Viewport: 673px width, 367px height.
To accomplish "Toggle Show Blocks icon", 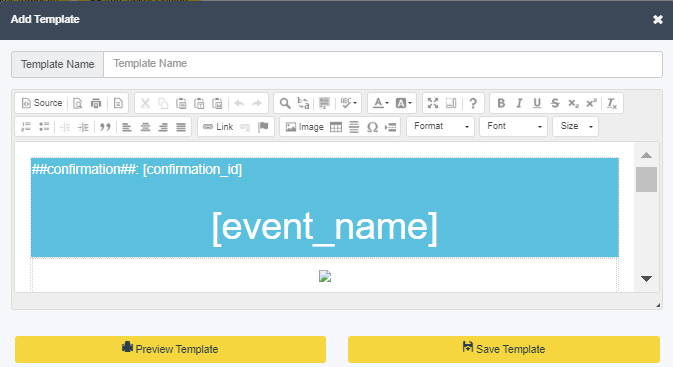I will click(x=451, y=103).
